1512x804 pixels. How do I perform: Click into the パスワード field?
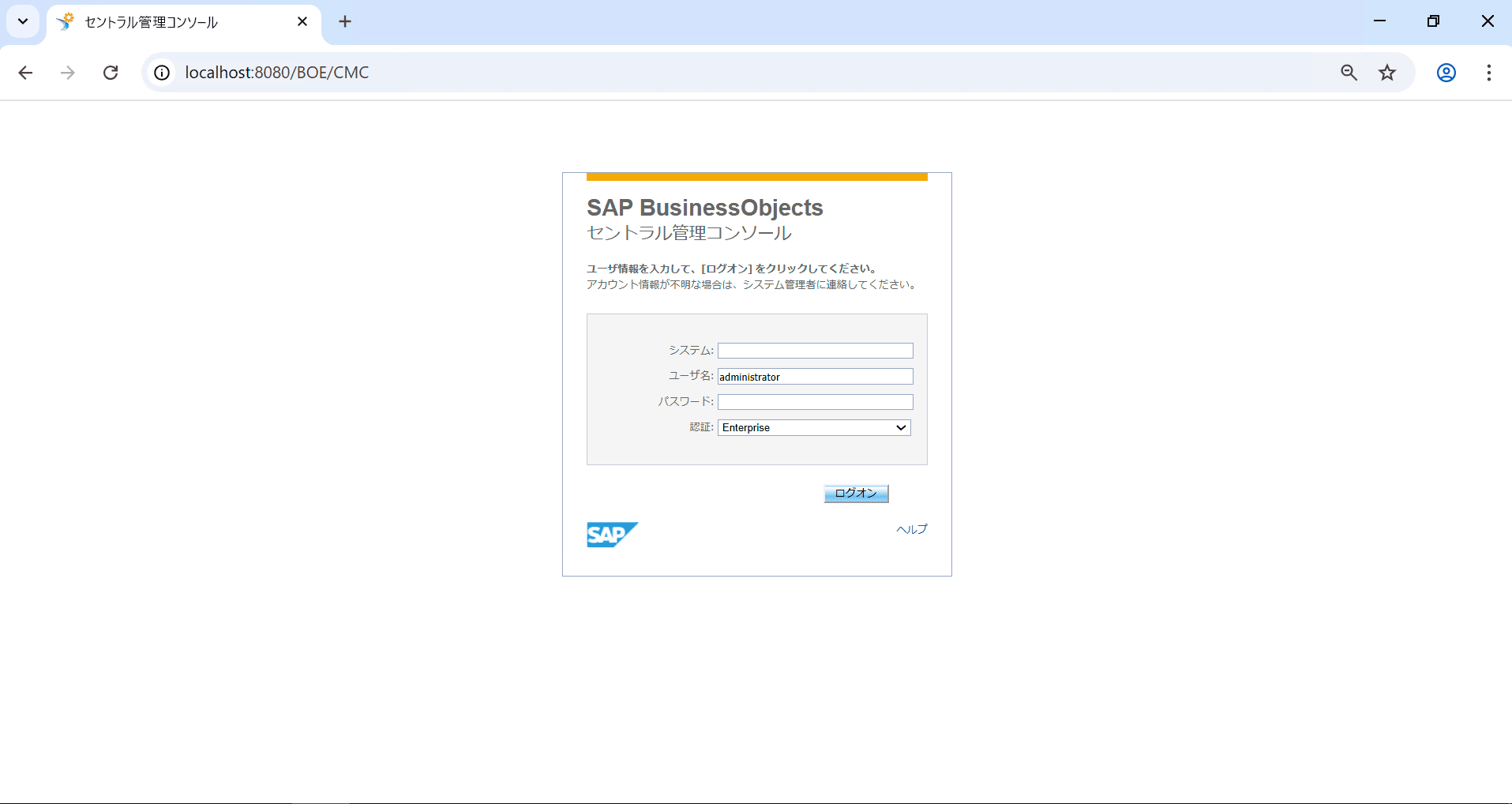pyautogui.click(x=815, y=402)
